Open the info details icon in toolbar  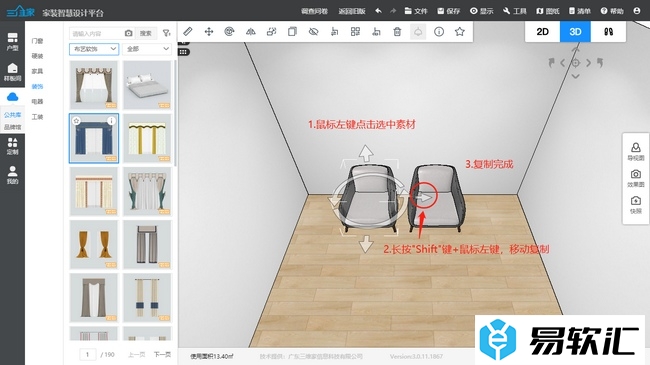439,32
